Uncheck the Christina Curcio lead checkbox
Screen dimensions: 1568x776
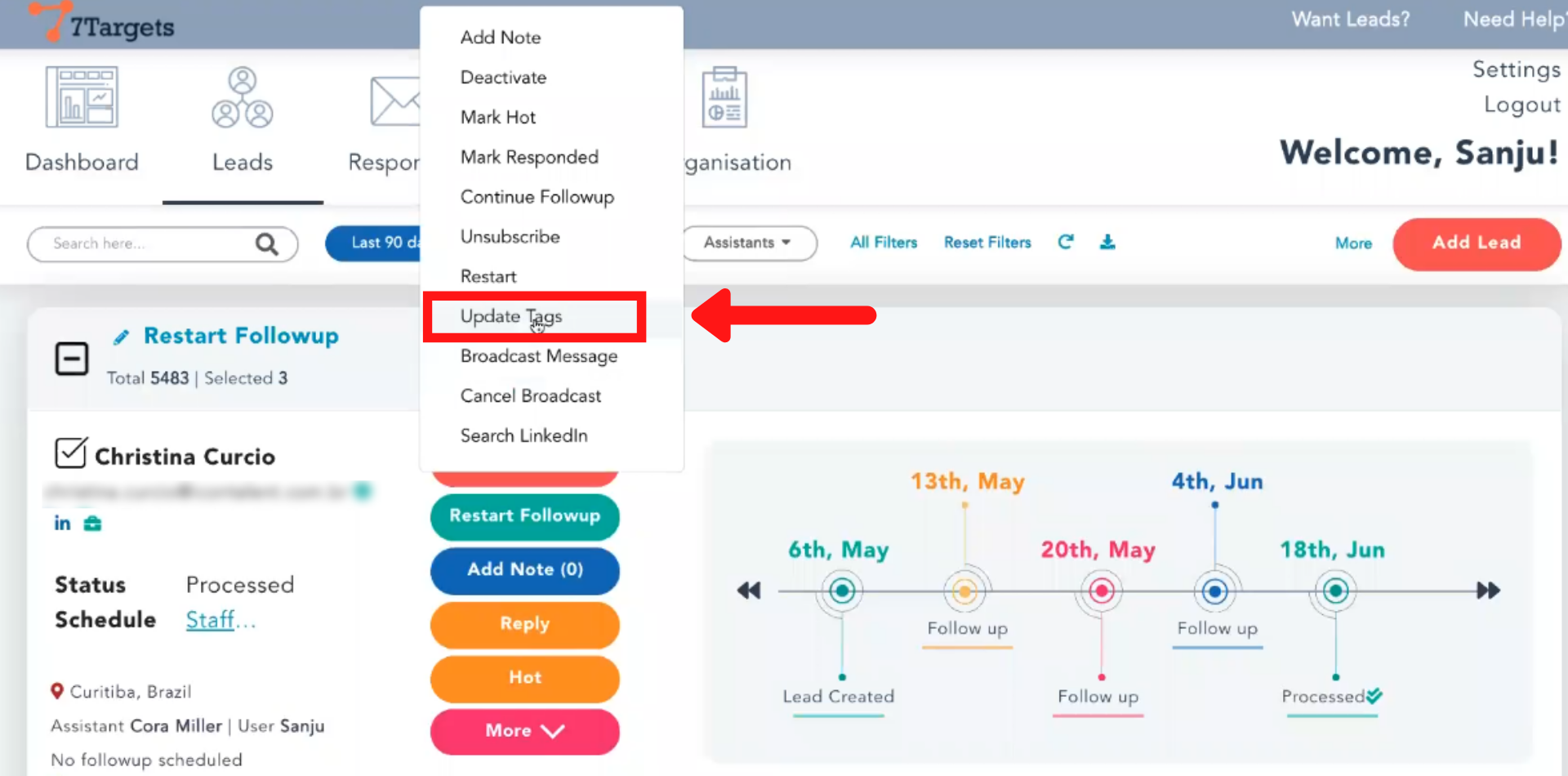[70, 453]
